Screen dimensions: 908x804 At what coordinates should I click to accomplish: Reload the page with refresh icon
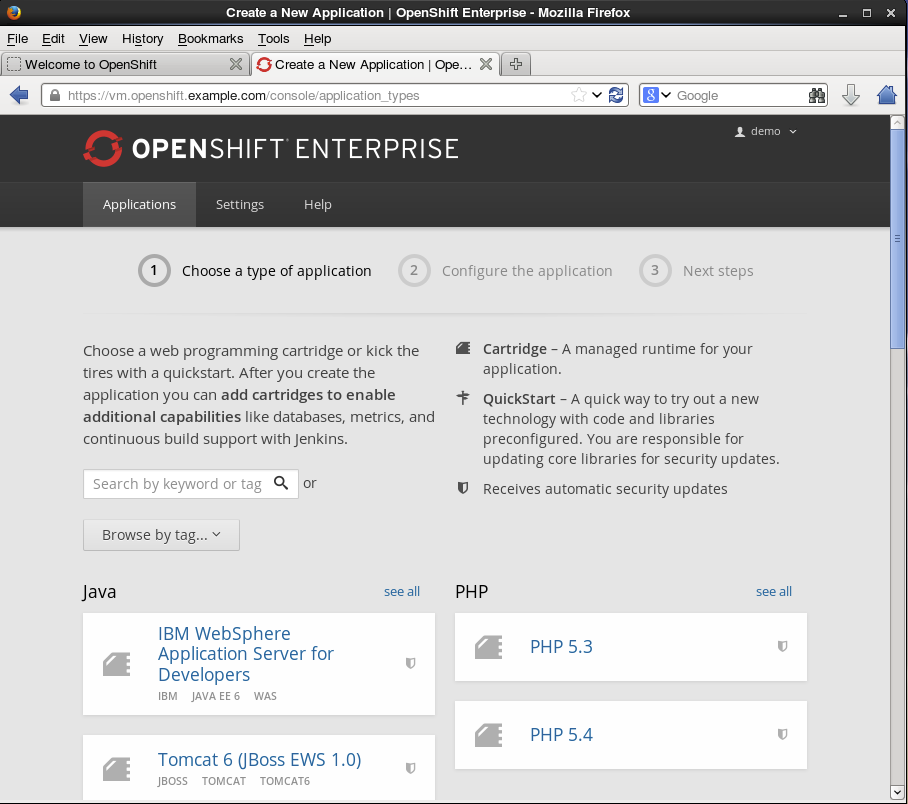point(616,95)
